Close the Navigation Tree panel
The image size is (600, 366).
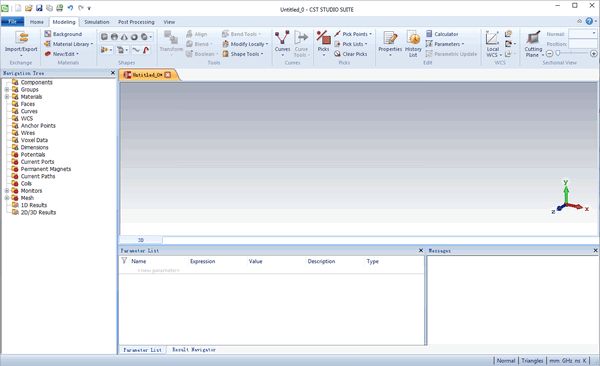point(113,73)
